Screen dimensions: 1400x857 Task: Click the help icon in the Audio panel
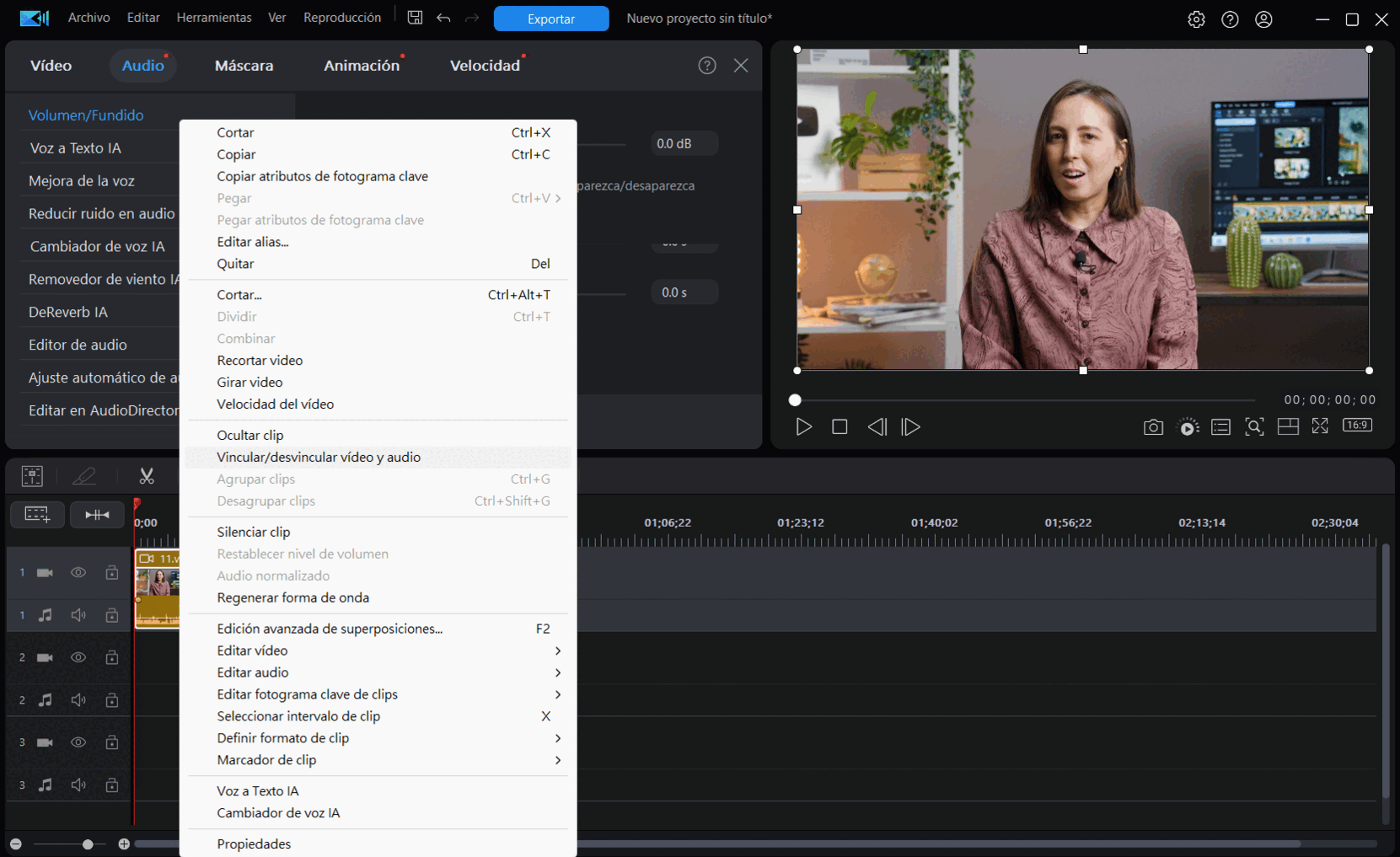point(707,65)
